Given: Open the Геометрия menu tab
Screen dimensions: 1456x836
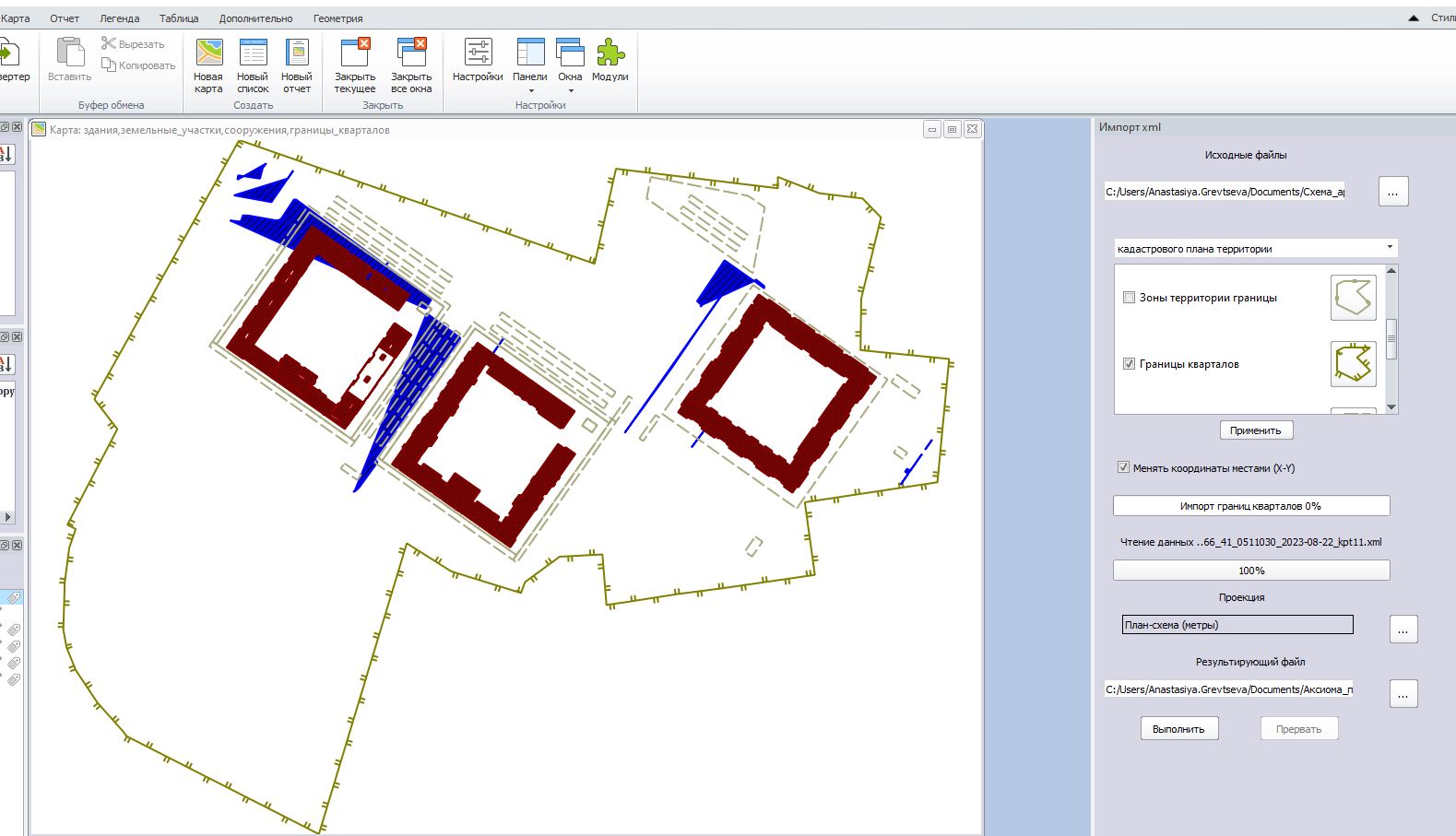Looking at the screenshot, I should [337, 18].
